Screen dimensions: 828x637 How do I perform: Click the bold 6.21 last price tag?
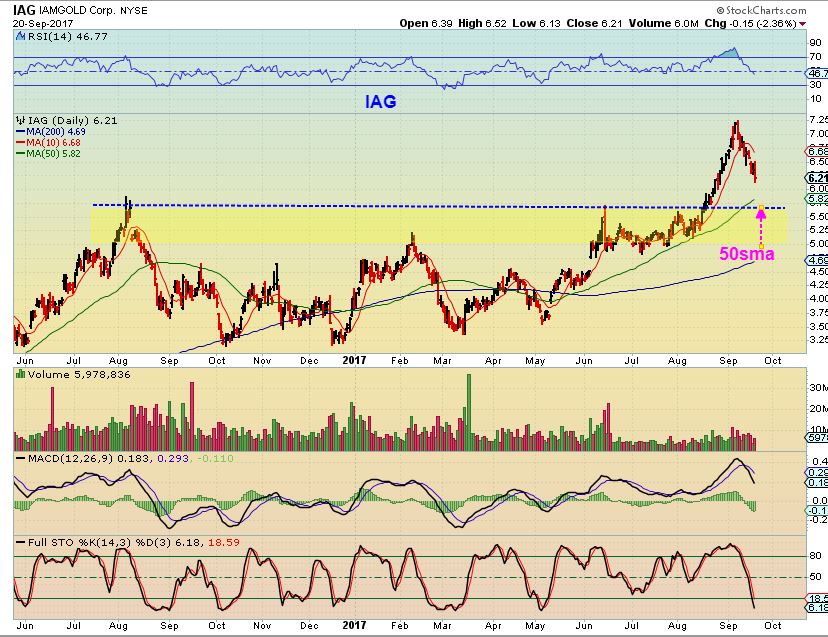[x=817, y=178]
